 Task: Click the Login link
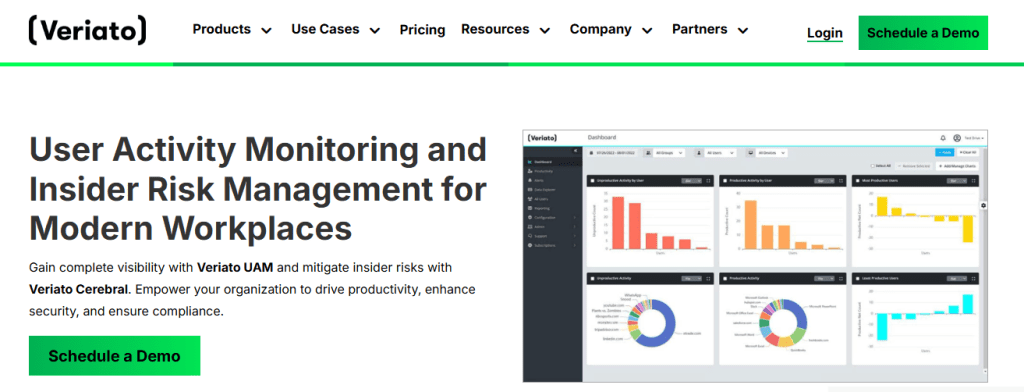tap(825, 33)
